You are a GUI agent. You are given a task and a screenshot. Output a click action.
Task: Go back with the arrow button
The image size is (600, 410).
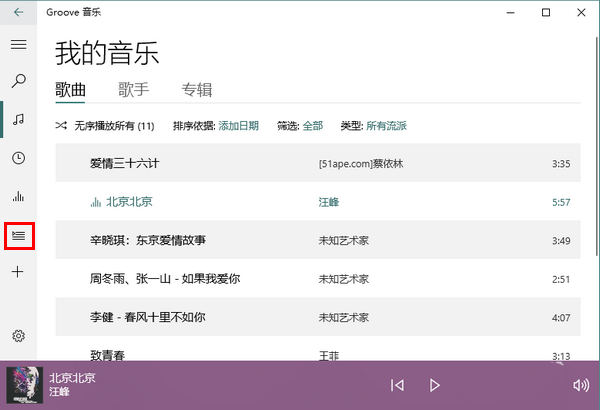[x=18, y=12]
